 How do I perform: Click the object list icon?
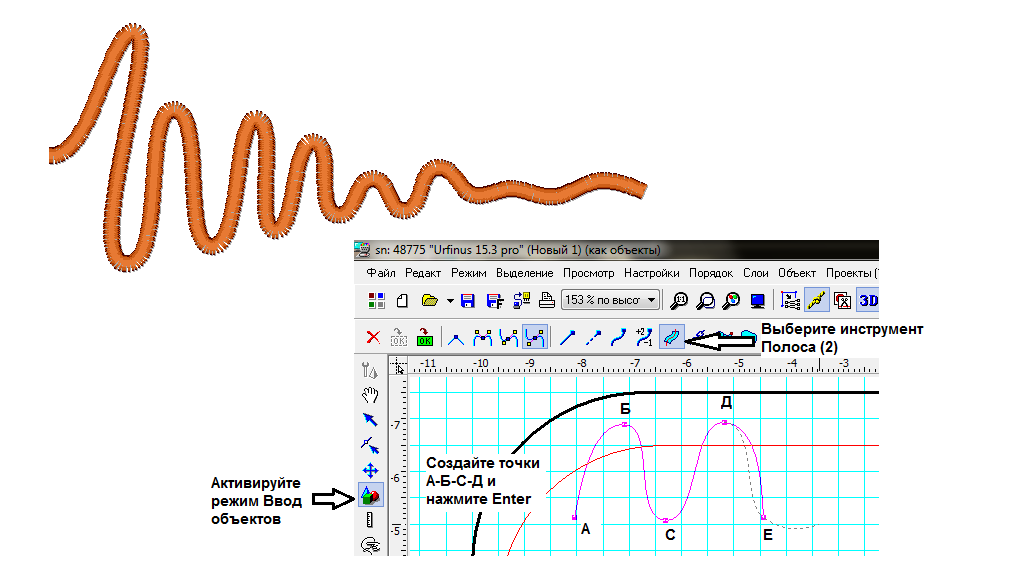(790, 301)
